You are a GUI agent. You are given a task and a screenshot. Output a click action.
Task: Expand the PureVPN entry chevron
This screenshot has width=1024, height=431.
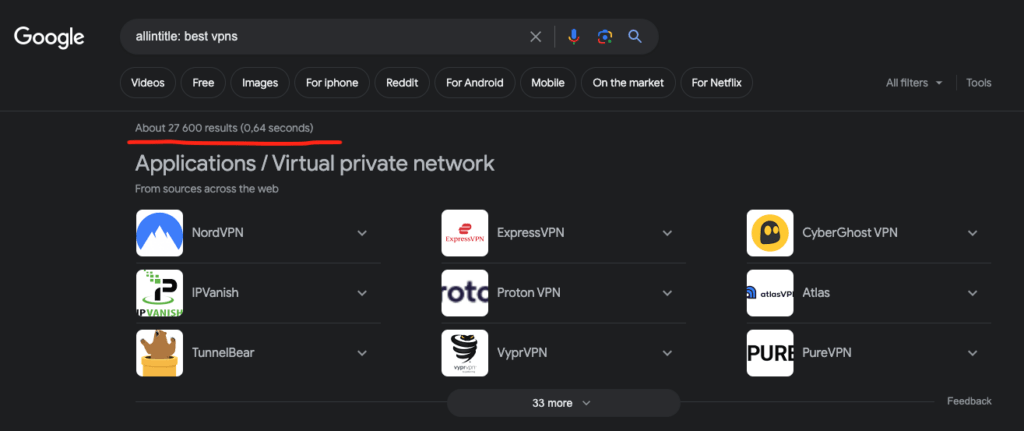click(x=972, y=353)
